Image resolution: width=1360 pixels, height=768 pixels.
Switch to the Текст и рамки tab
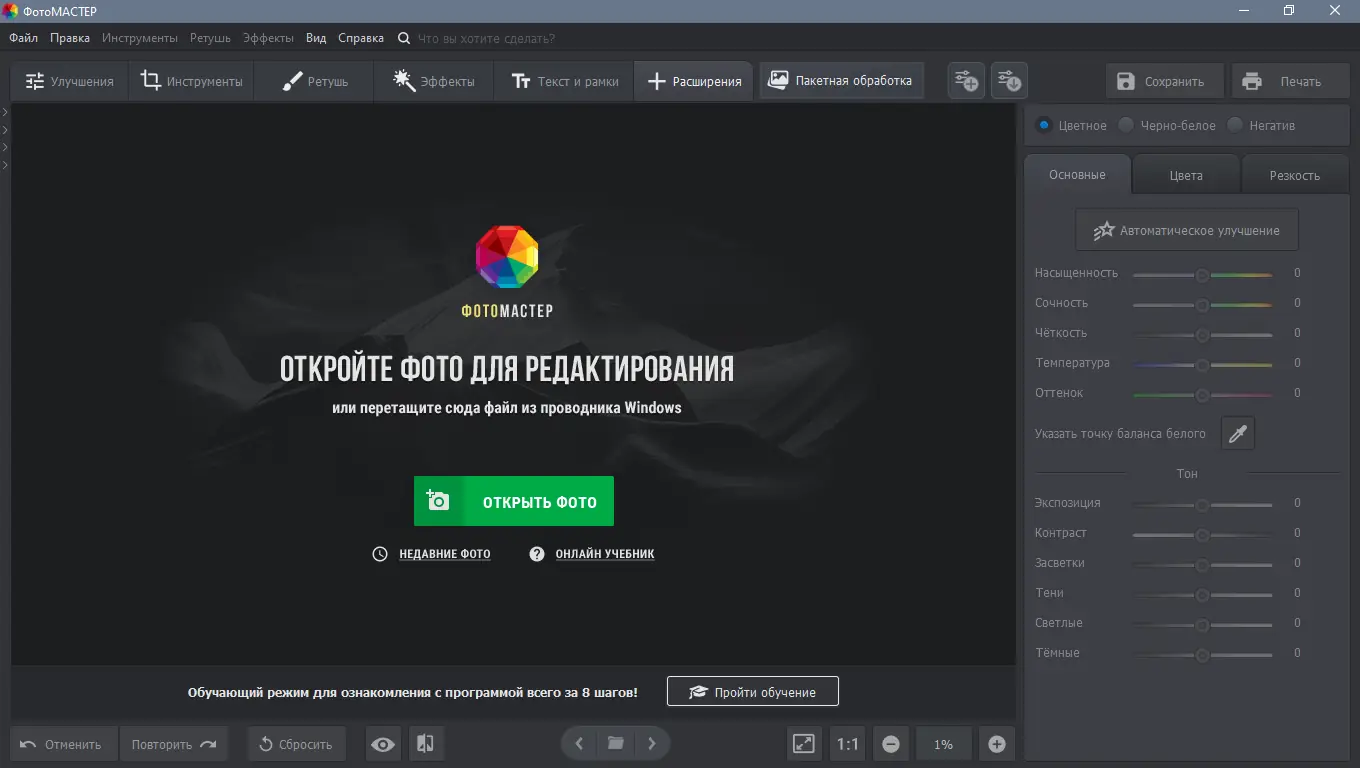pos(565,81)
